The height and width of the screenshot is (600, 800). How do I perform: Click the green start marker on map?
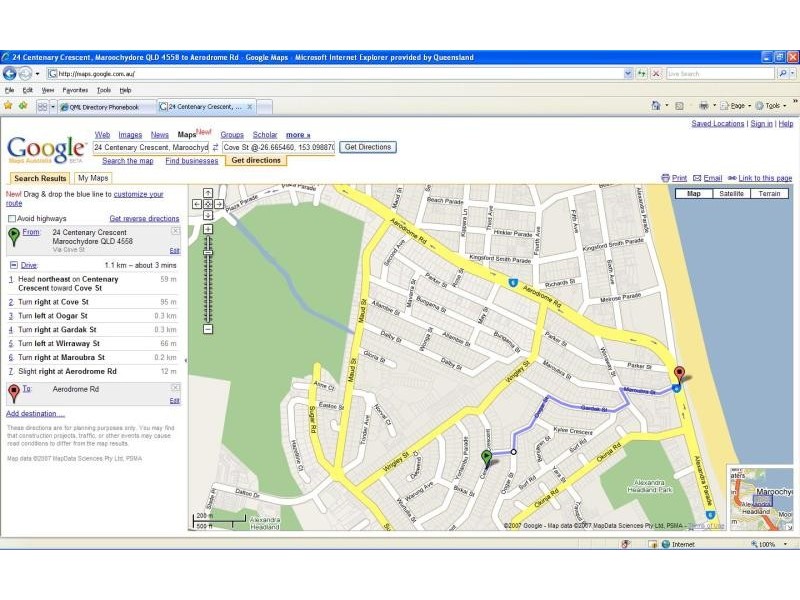pos(487,458)
